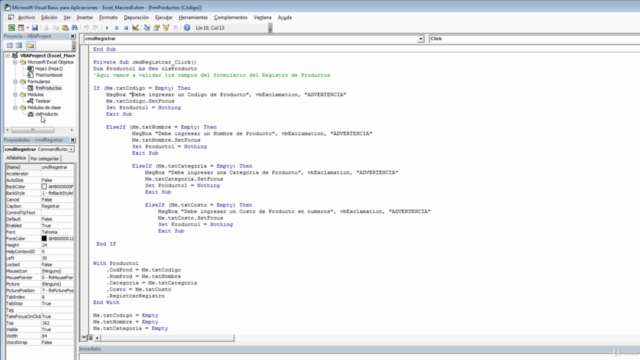The height and width of the screenshot is (360, 640).
Task: Click the Font property value Tahoma
Action: tap(58, 232)
